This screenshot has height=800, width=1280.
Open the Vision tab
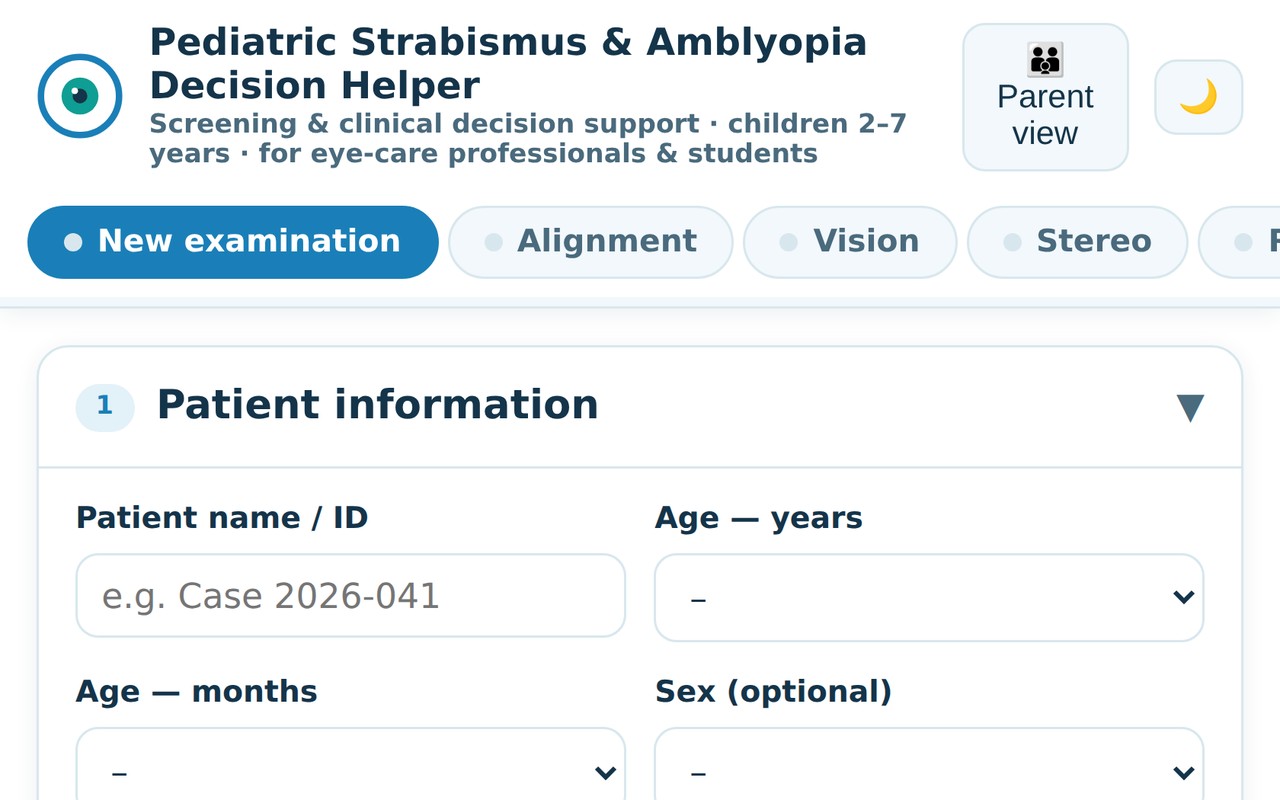[850, 242]
